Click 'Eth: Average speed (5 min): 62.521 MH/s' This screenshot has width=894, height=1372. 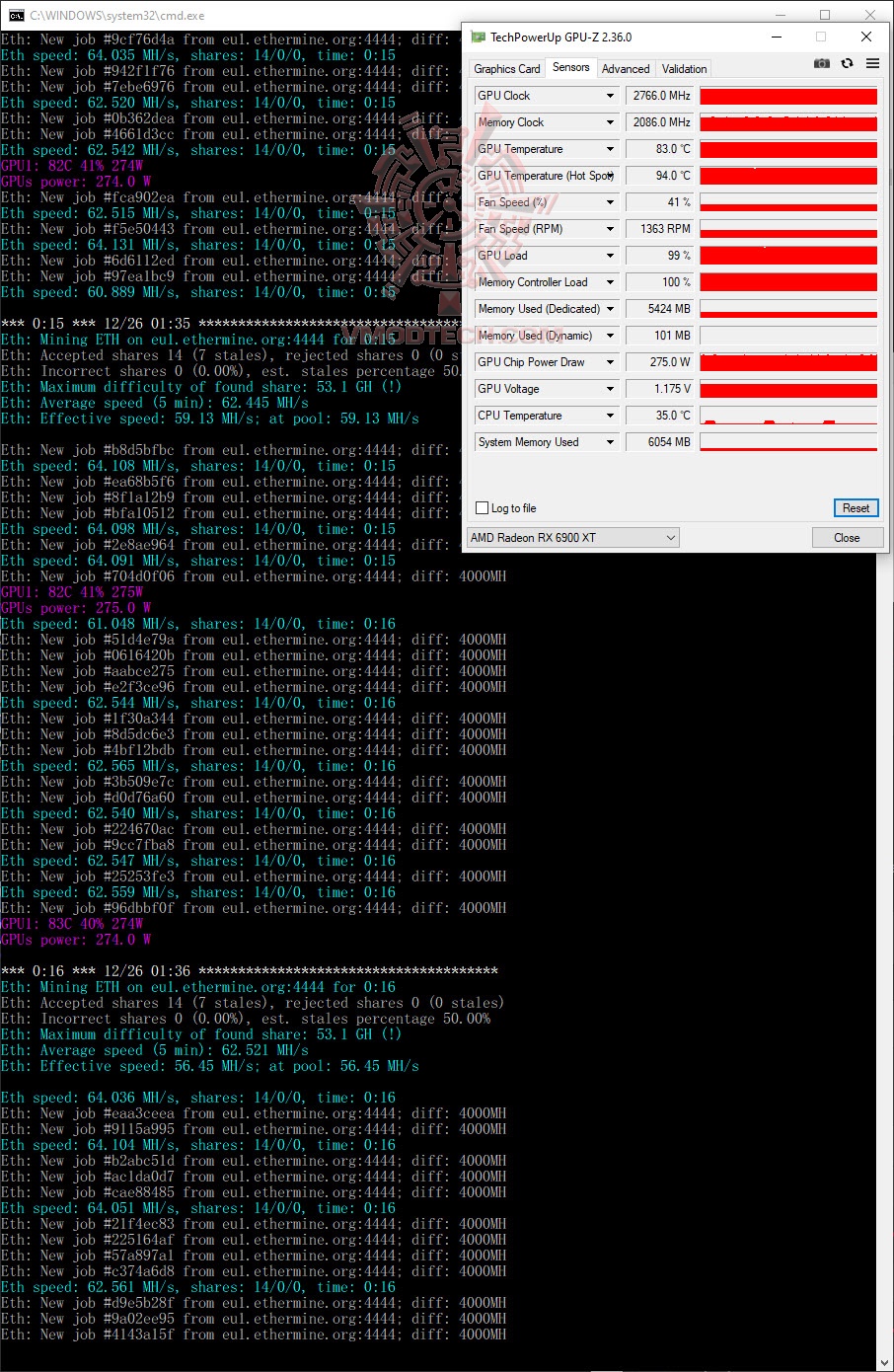(155, 1050)
